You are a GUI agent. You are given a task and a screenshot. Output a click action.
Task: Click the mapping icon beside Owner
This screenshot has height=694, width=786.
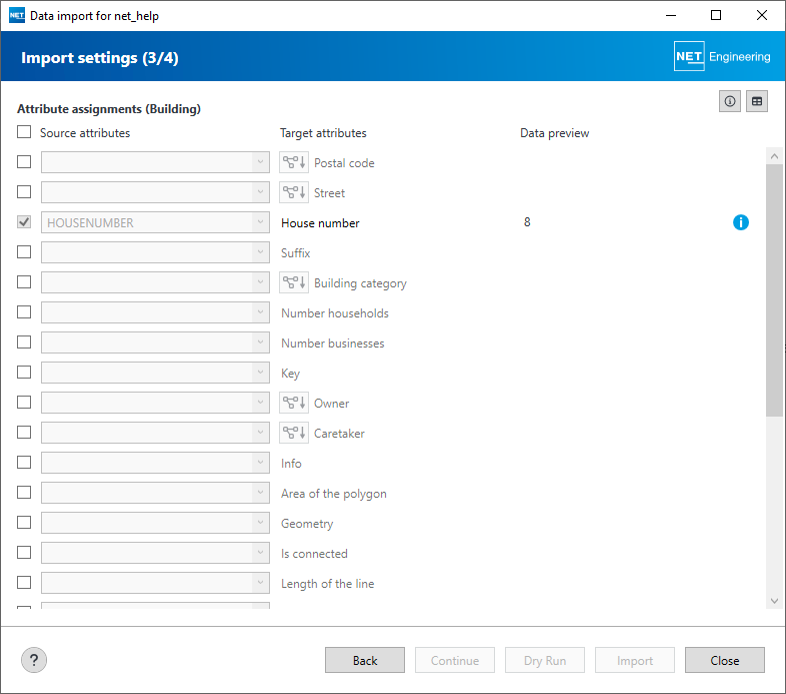tap(294, 403)
